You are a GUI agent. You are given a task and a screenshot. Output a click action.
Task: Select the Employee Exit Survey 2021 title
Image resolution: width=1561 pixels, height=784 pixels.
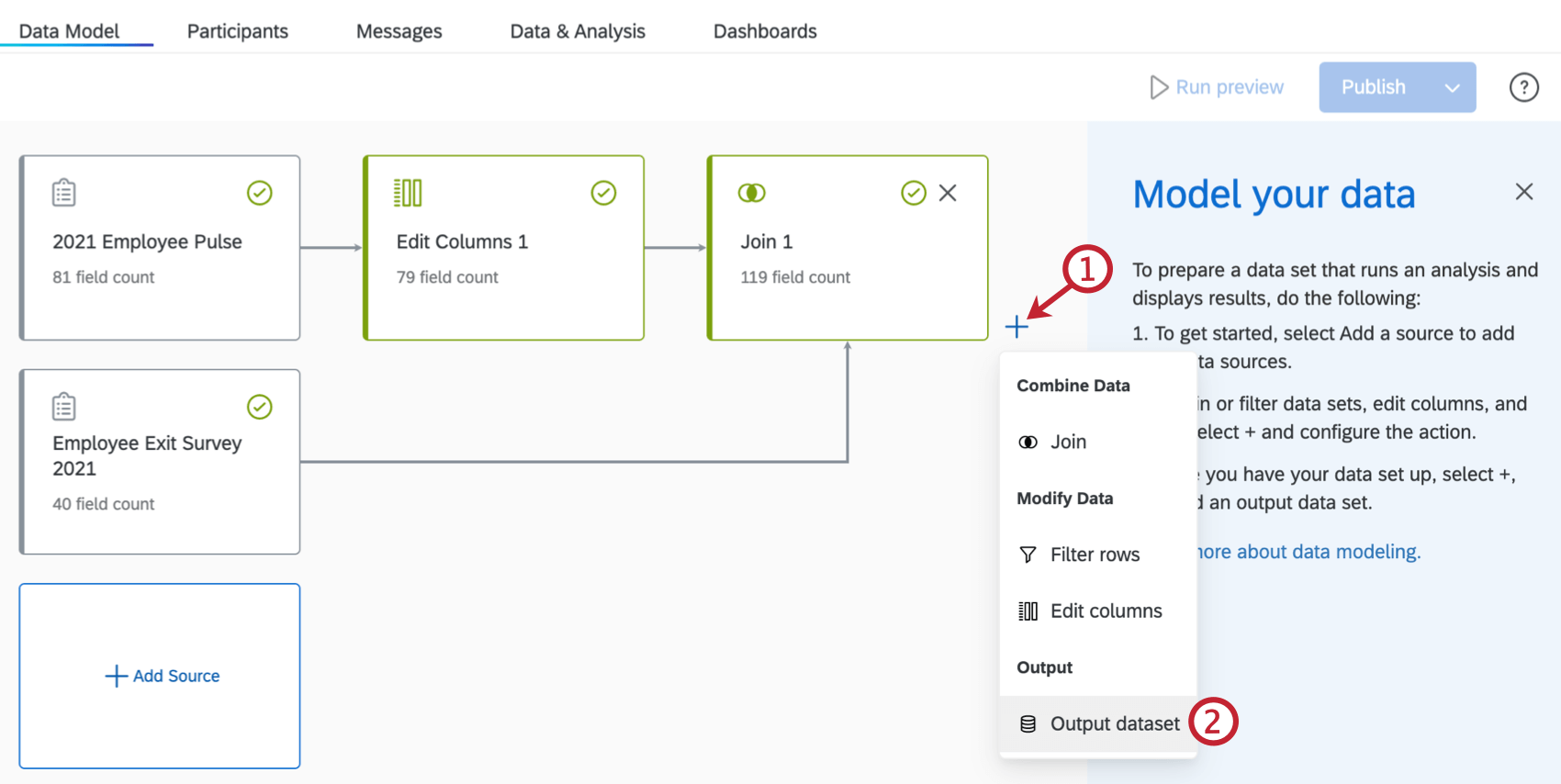pyautogui.click(x=147, y=455)
